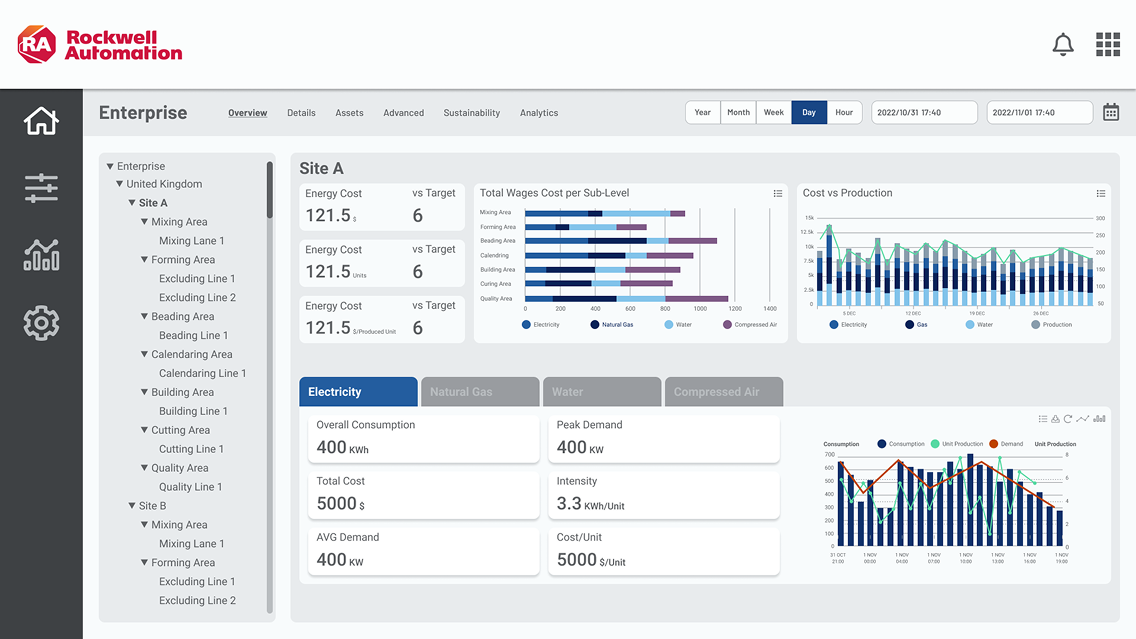Collapse Cutting Area node

144,430
